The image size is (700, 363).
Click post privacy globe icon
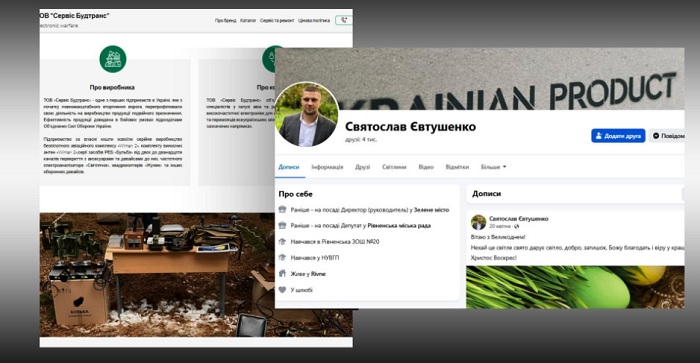tap(517, 227)
